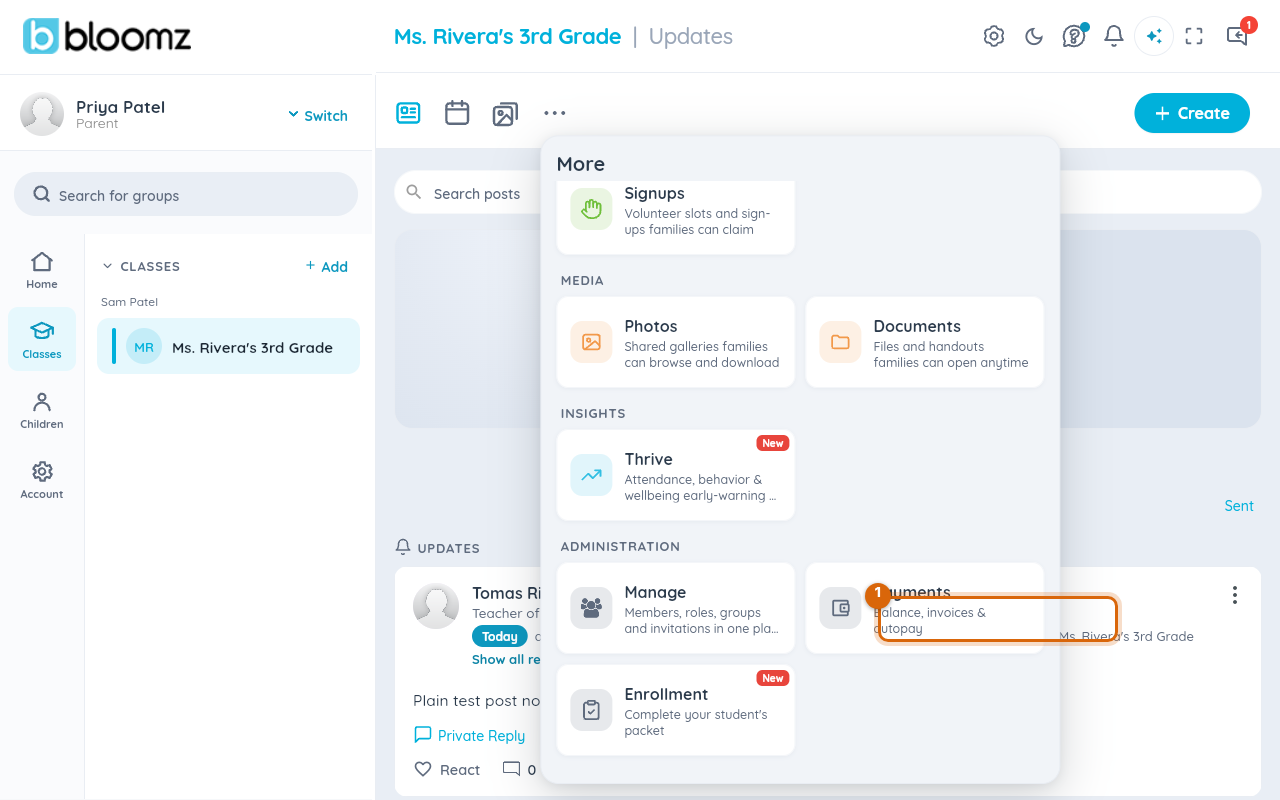This screenshot has width=1280, height=800.
Task: Toggle fullscreen view icon
Action: point(1194,36)
